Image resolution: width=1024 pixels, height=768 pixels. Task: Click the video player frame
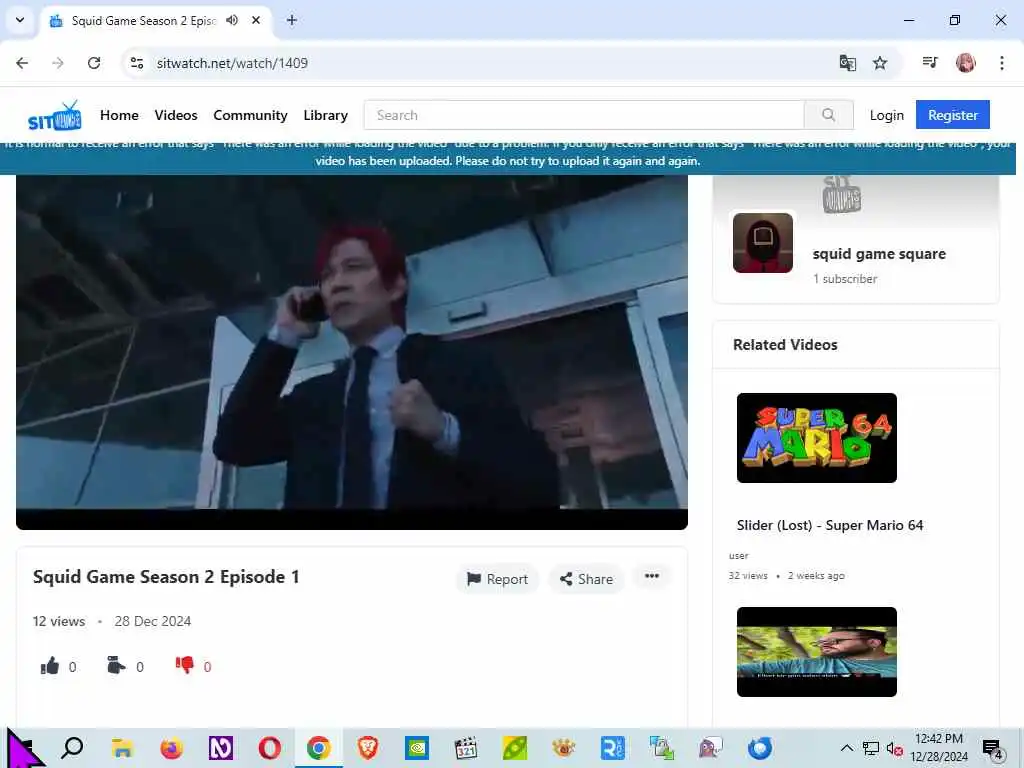tap(351, 351)
